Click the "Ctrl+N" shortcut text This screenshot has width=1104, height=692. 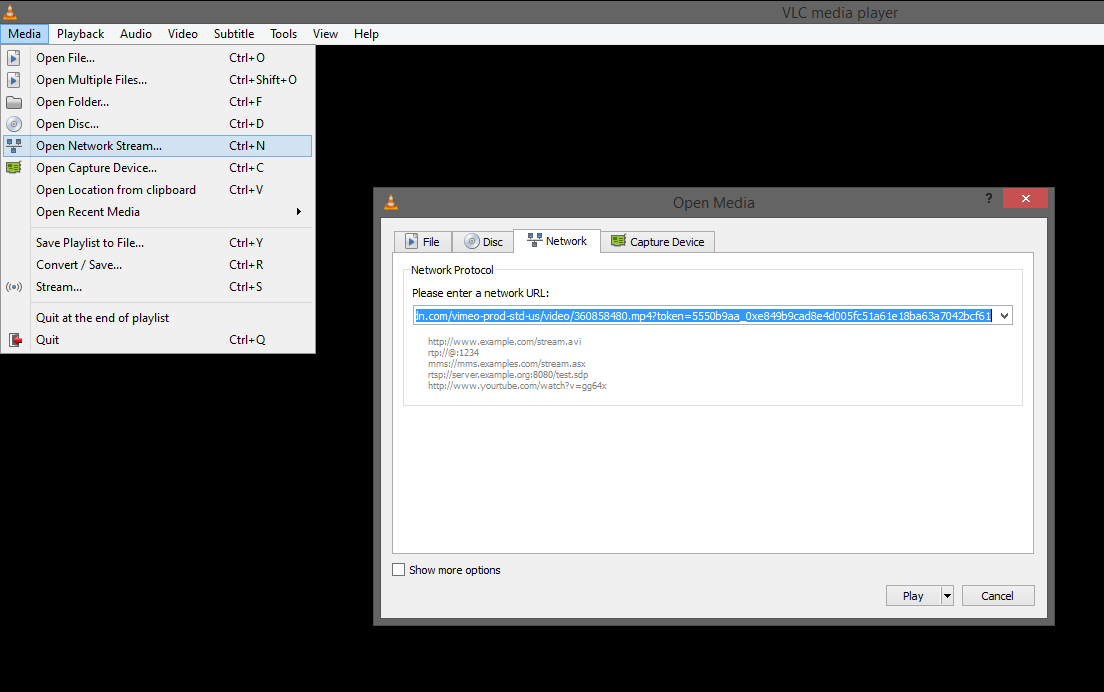(x=247, y=146)
